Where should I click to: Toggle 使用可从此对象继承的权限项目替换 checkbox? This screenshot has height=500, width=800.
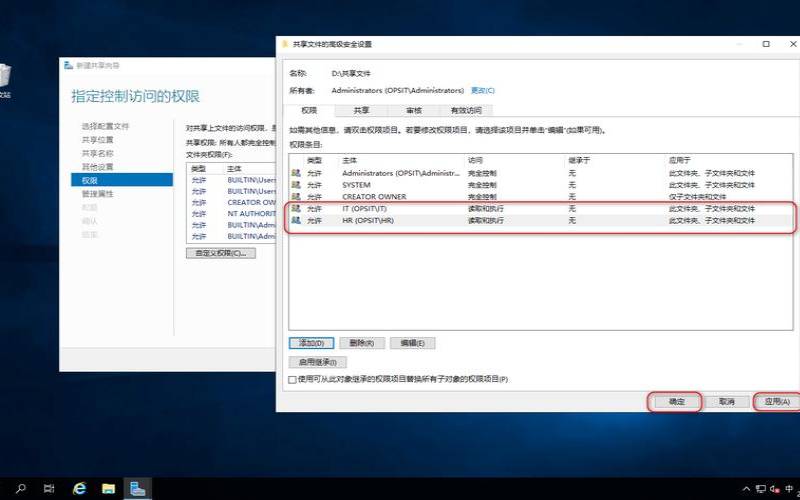[x=292, y=380]
